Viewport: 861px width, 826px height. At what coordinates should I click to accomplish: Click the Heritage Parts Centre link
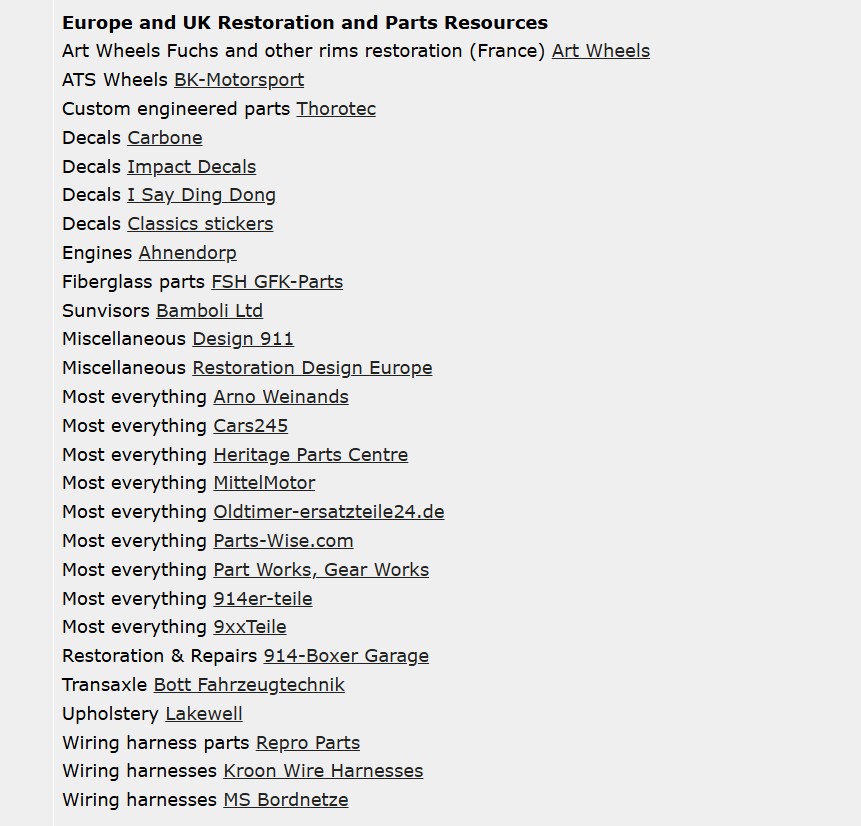[x=310, y=455]
